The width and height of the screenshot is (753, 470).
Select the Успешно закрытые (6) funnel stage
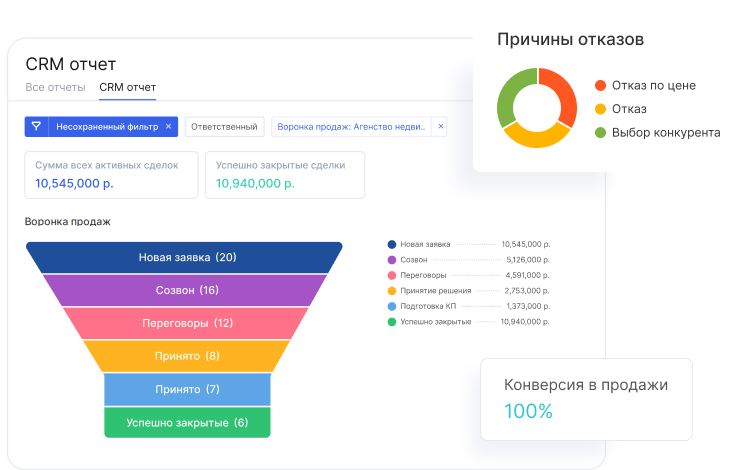tap(187, 422)
